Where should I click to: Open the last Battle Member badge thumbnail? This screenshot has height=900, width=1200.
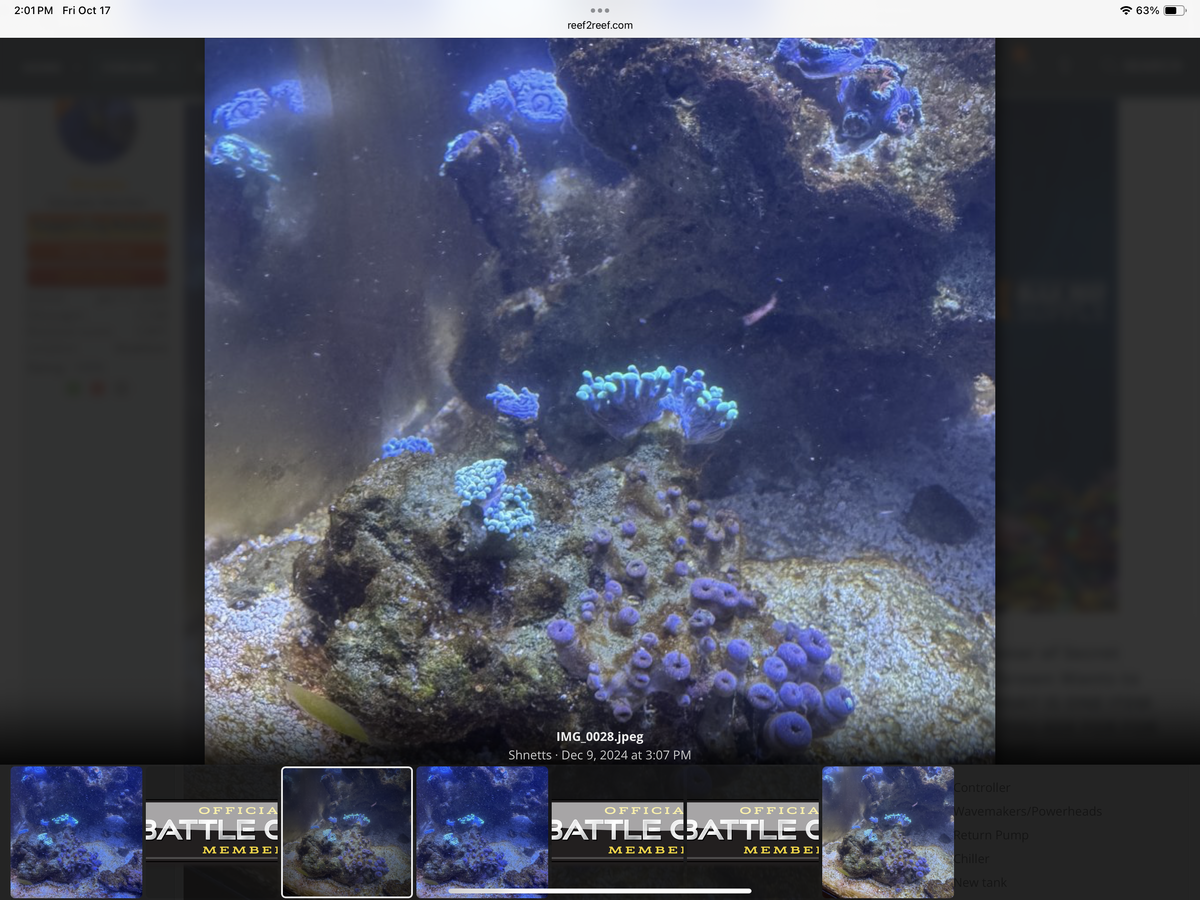pyautogui.click(x=753, y=830)
